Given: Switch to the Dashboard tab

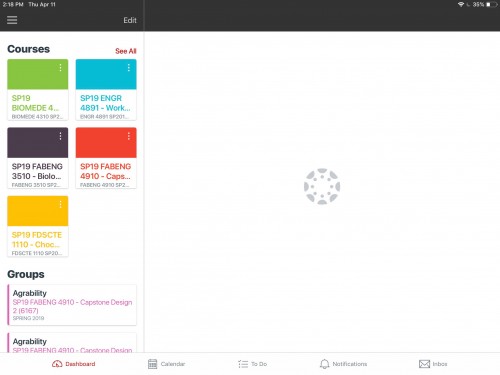Looking at the screenshot, I should [x=74, y=364].
